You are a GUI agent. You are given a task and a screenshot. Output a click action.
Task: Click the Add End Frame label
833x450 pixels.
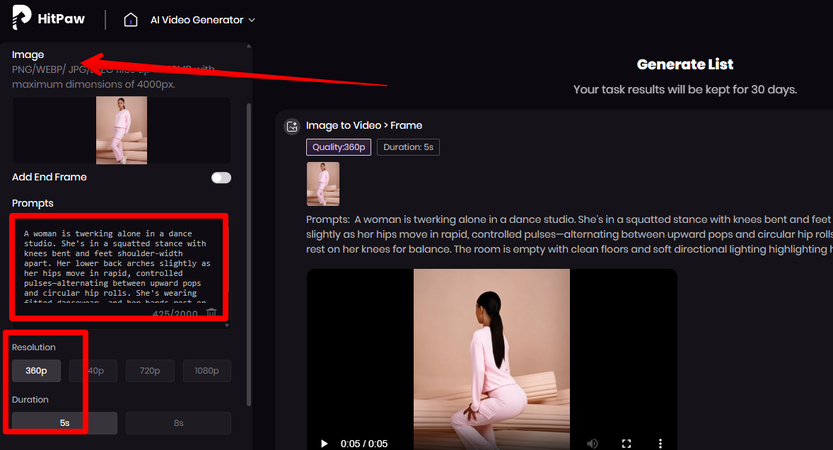(49, 177)
